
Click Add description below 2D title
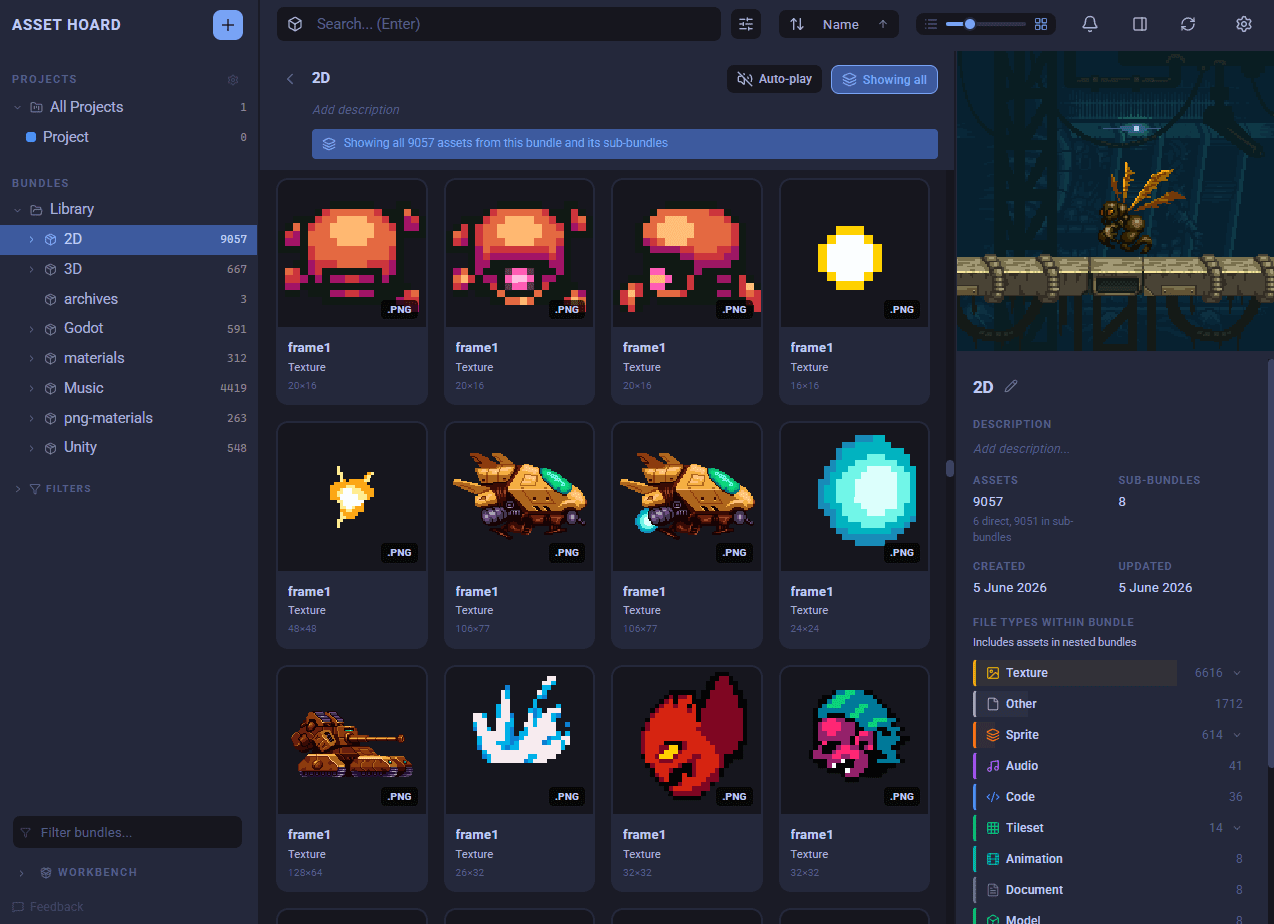pyautogui.click(x=355, y=110)
